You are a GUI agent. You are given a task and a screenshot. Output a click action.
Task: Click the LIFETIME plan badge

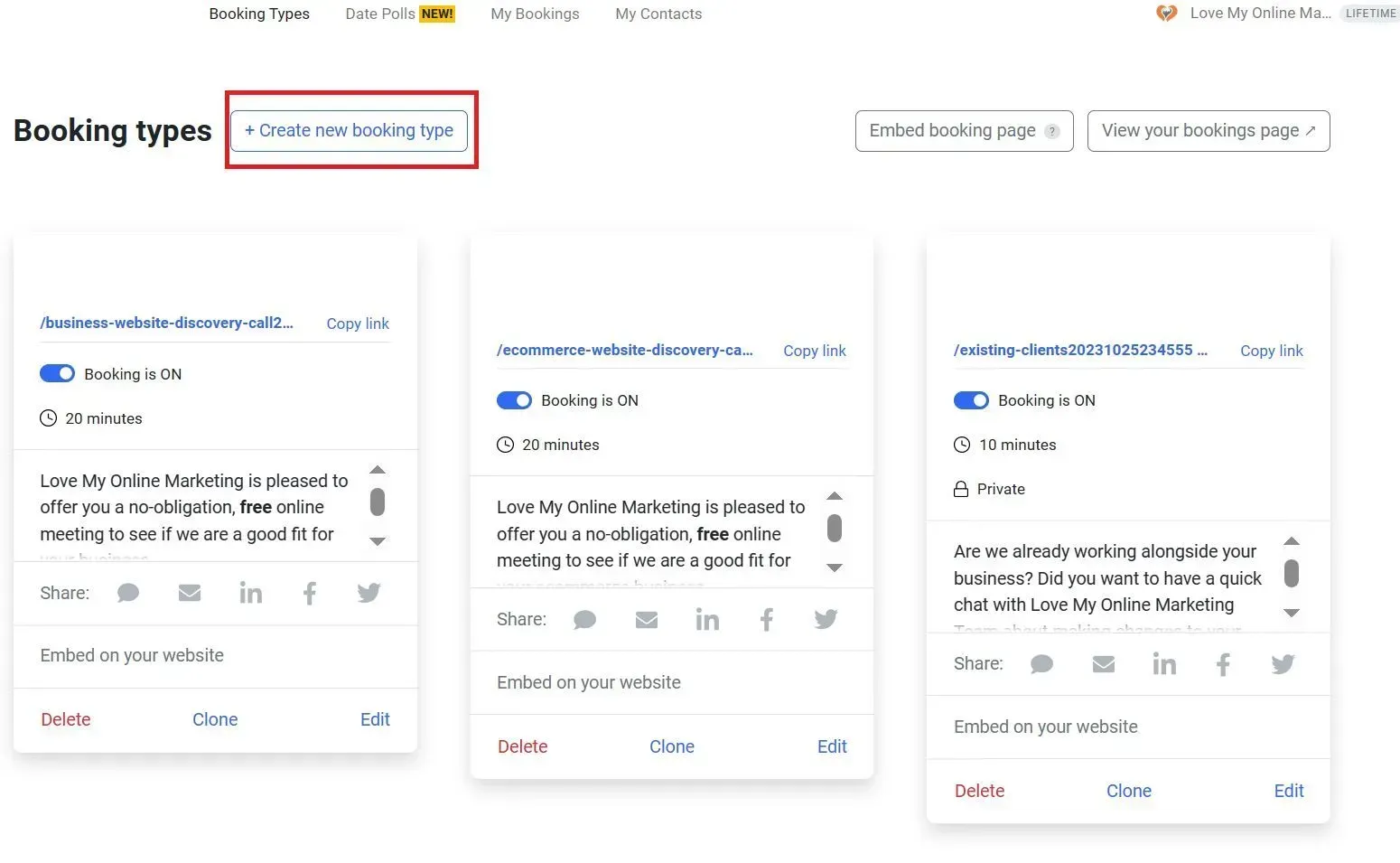1371,14
